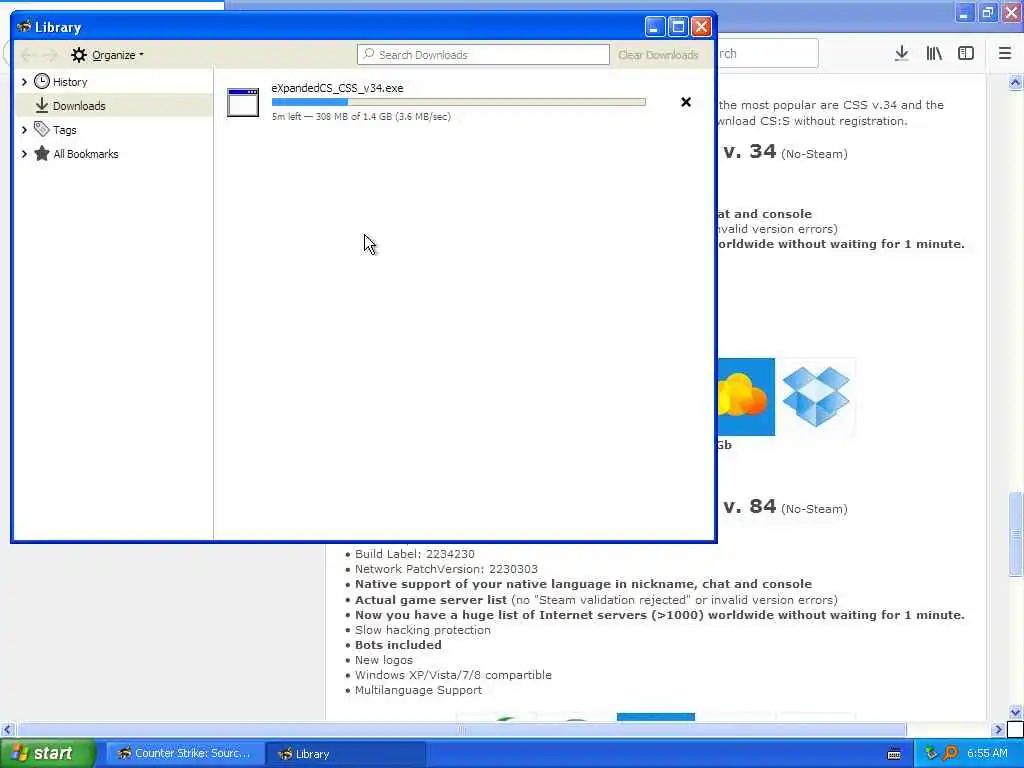Click the vertical scrollbar down arrow

pos(1015,712)
